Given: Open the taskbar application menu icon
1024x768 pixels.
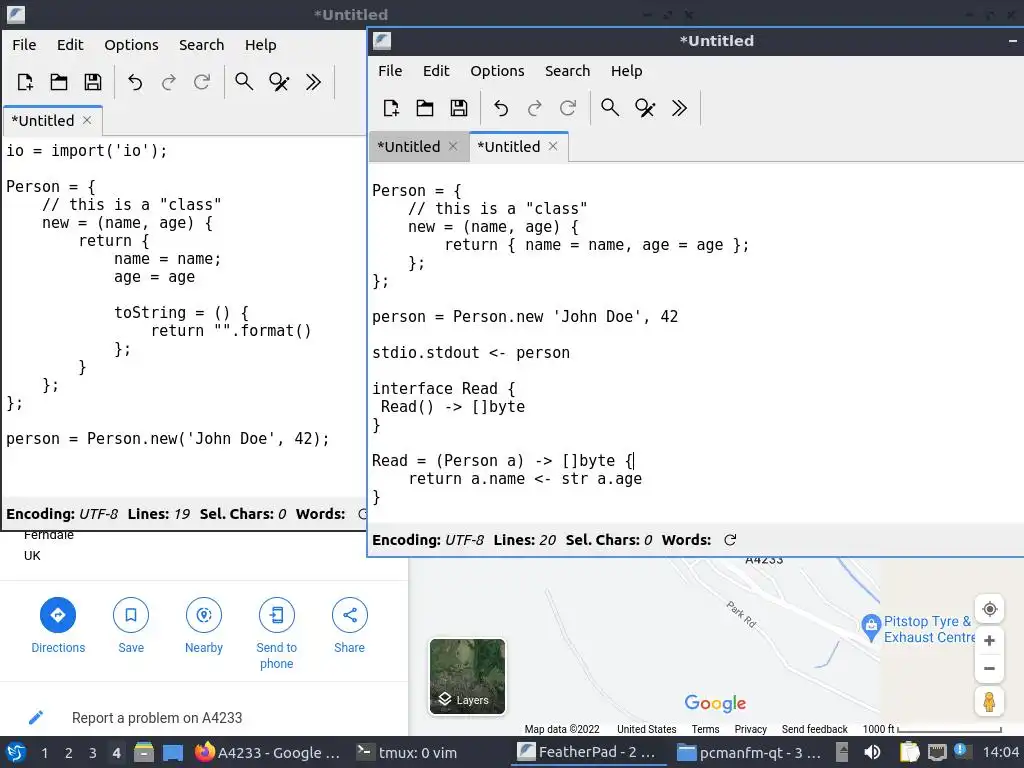Looking at the screenshot, I should point(15,752).
